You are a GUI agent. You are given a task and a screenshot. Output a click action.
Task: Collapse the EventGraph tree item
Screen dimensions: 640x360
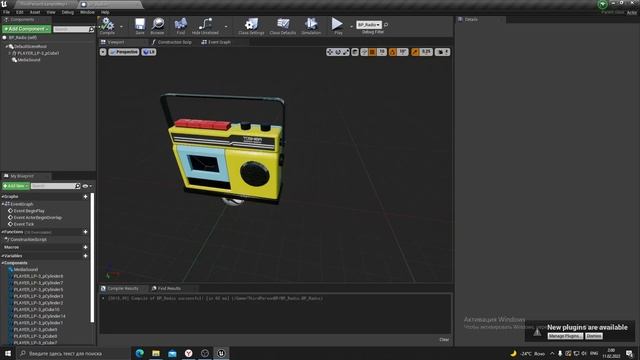(x=3, y=204)
